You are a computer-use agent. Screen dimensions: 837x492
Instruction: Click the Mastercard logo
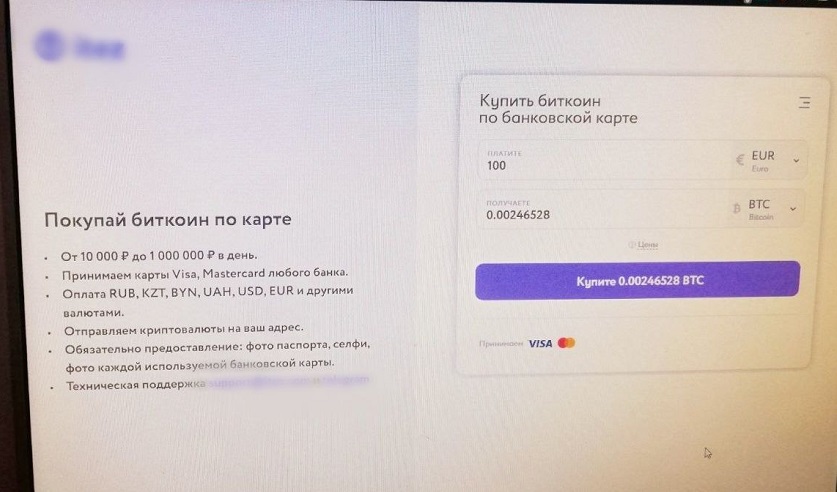[x=566, y=343]
